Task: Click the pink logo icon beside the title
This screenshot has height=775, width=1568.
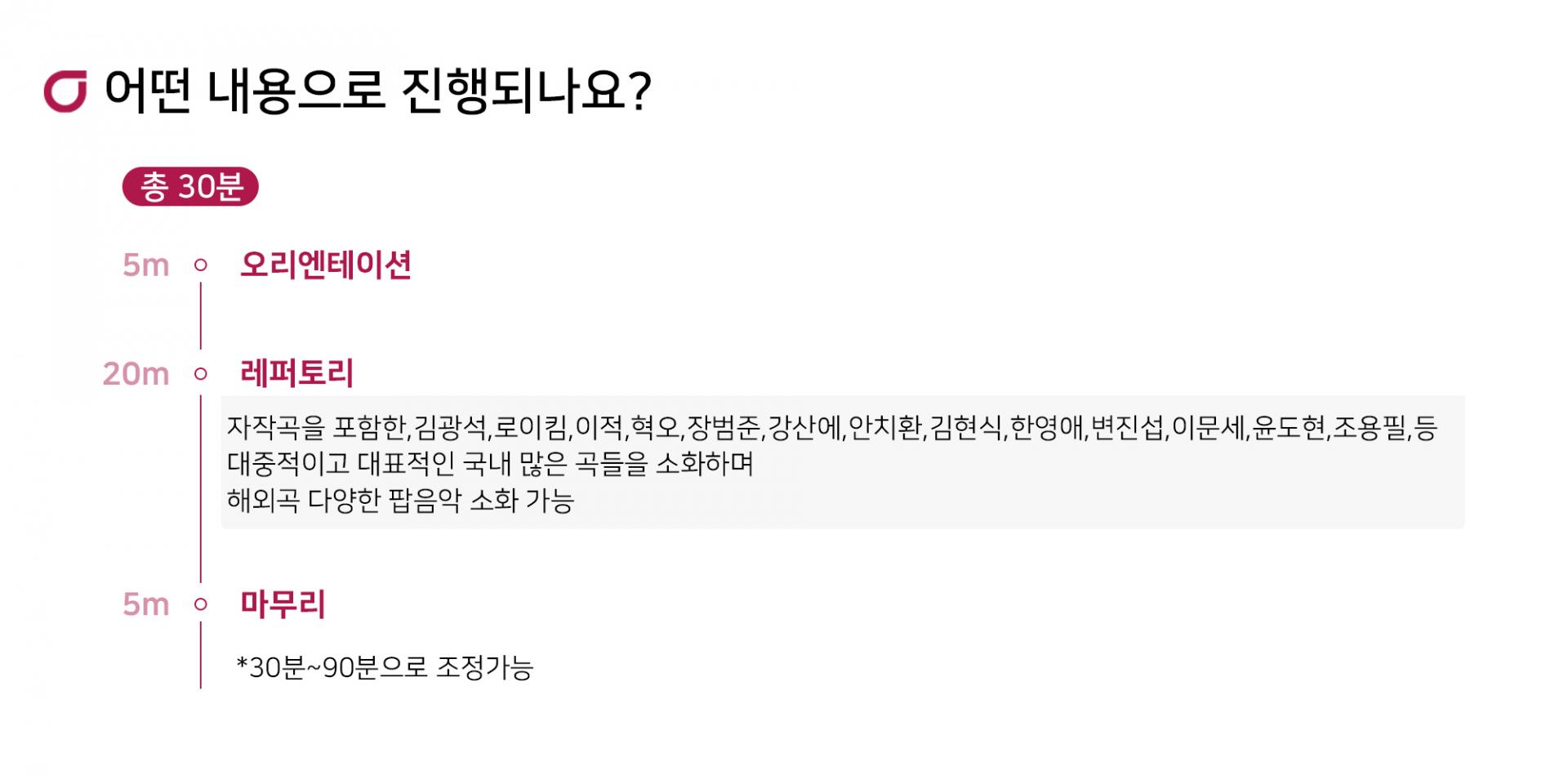Action: point(65,92)
